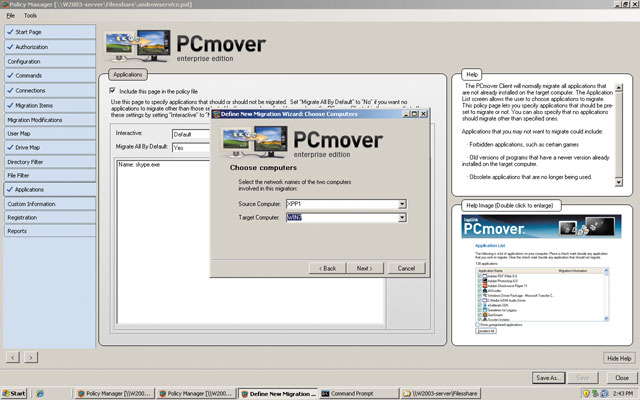The image size is (640, 400).
Task: Click the Close button at bottom right
Action: point(622,378)
